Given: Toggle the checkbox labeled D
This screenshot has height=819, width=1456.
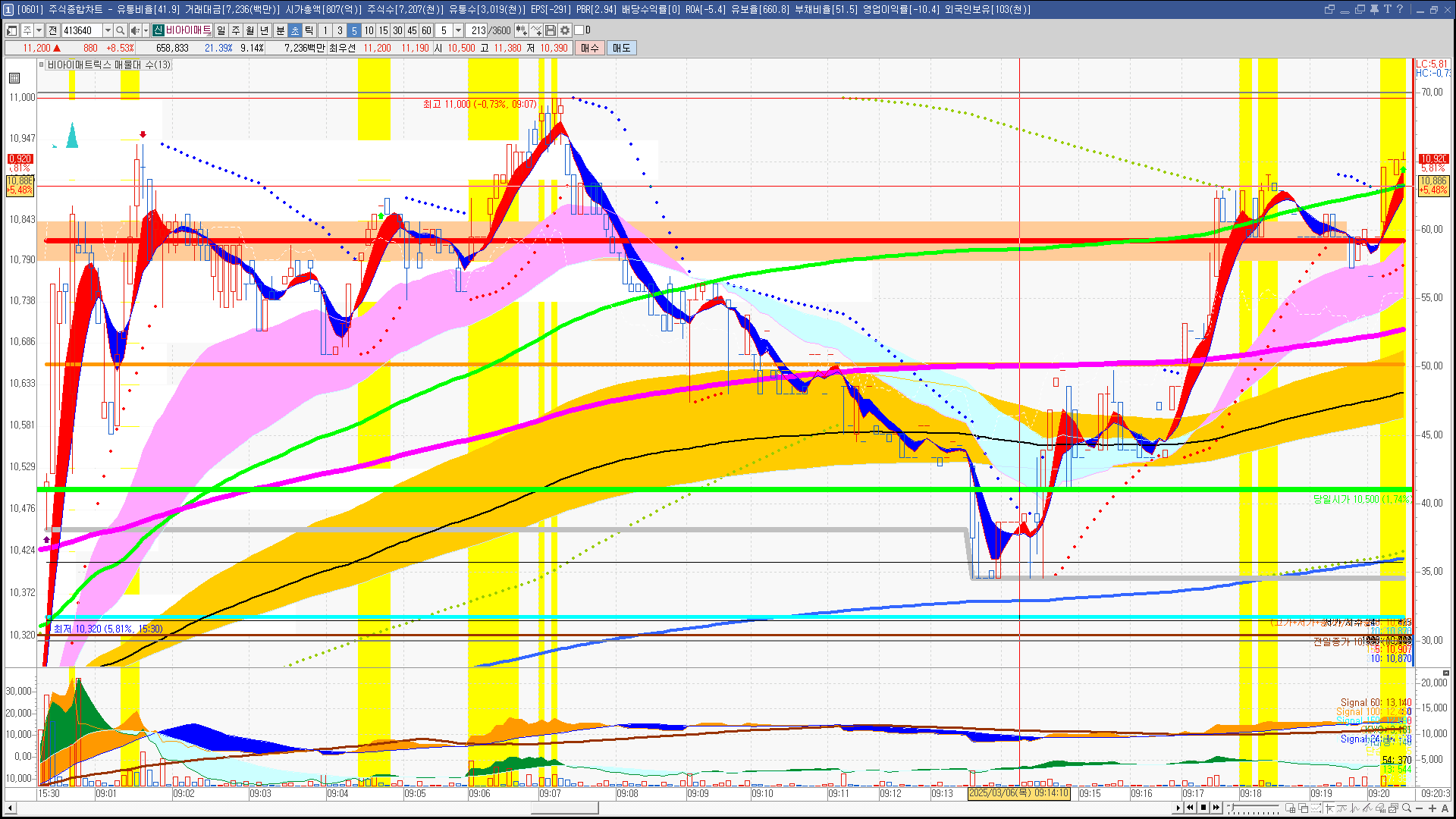Looking at the screenshot, I should coord(579,30).
